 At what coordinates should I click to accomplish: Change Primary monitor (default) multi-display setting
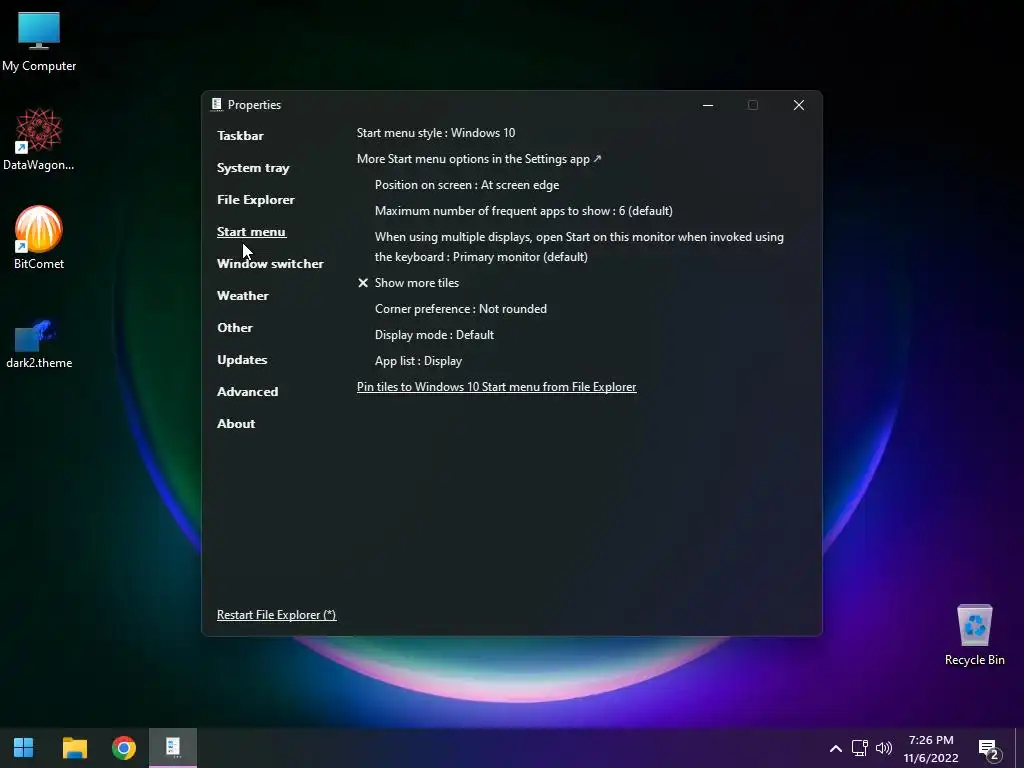579,247
